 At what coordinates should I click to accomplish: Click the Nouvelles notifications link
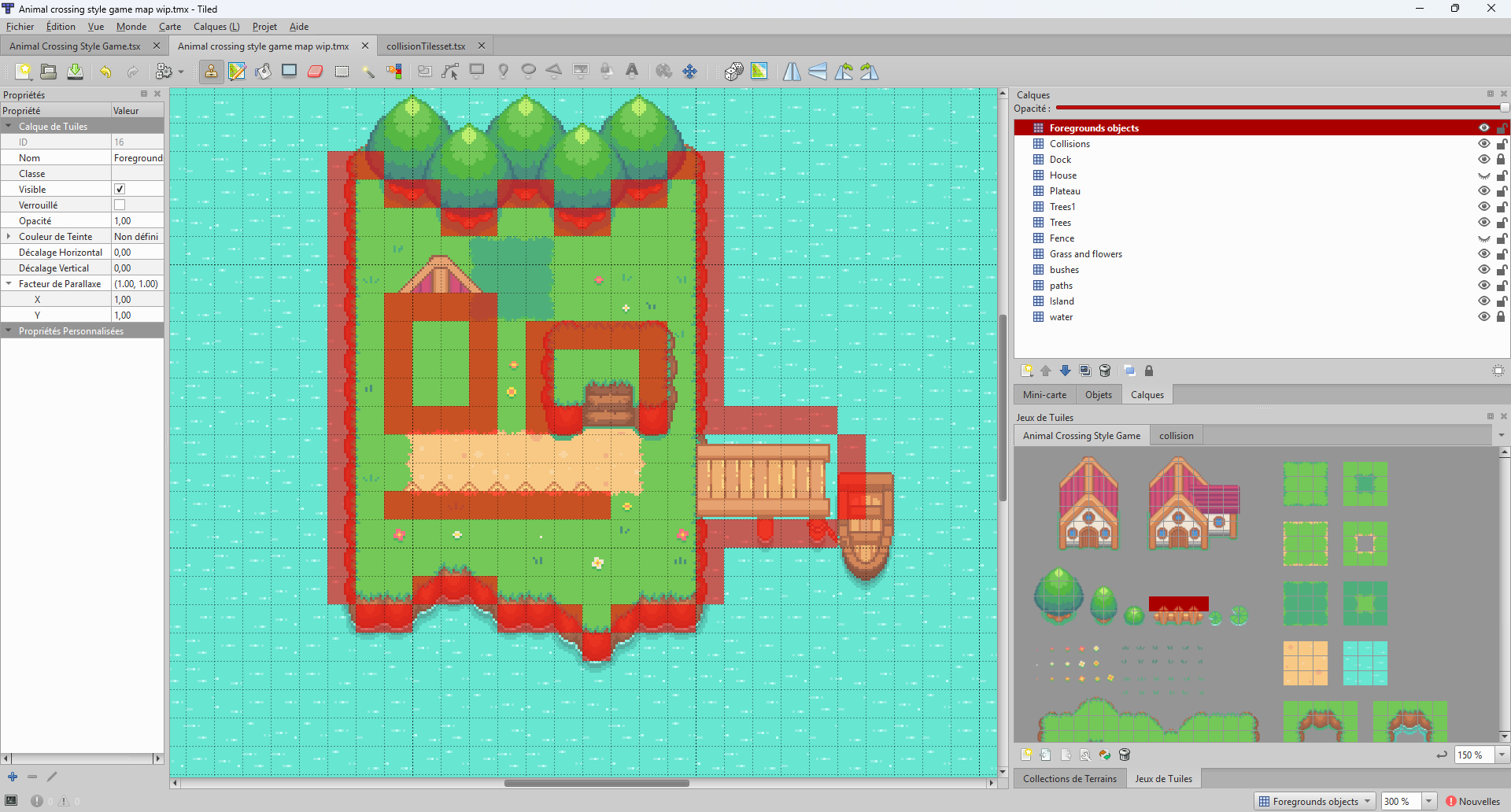click(1476, 802)
